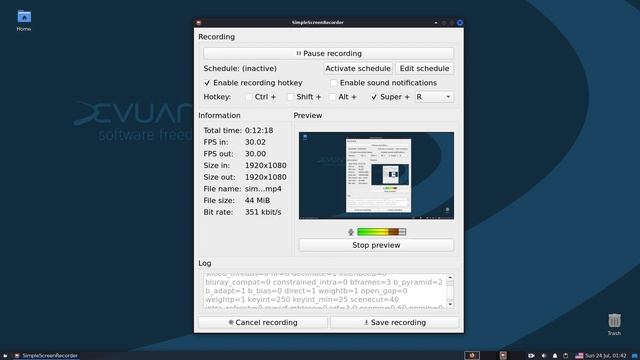640x360 pixels.
Task: Click Cancel recording button
Action: (263, 322)
